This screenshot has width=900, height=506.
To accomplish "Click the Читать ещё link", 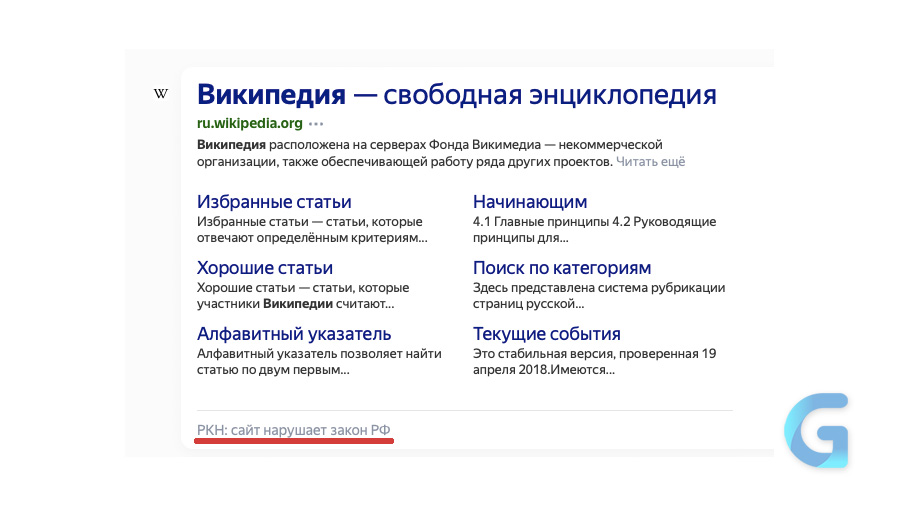I will [x=650, y=162].
